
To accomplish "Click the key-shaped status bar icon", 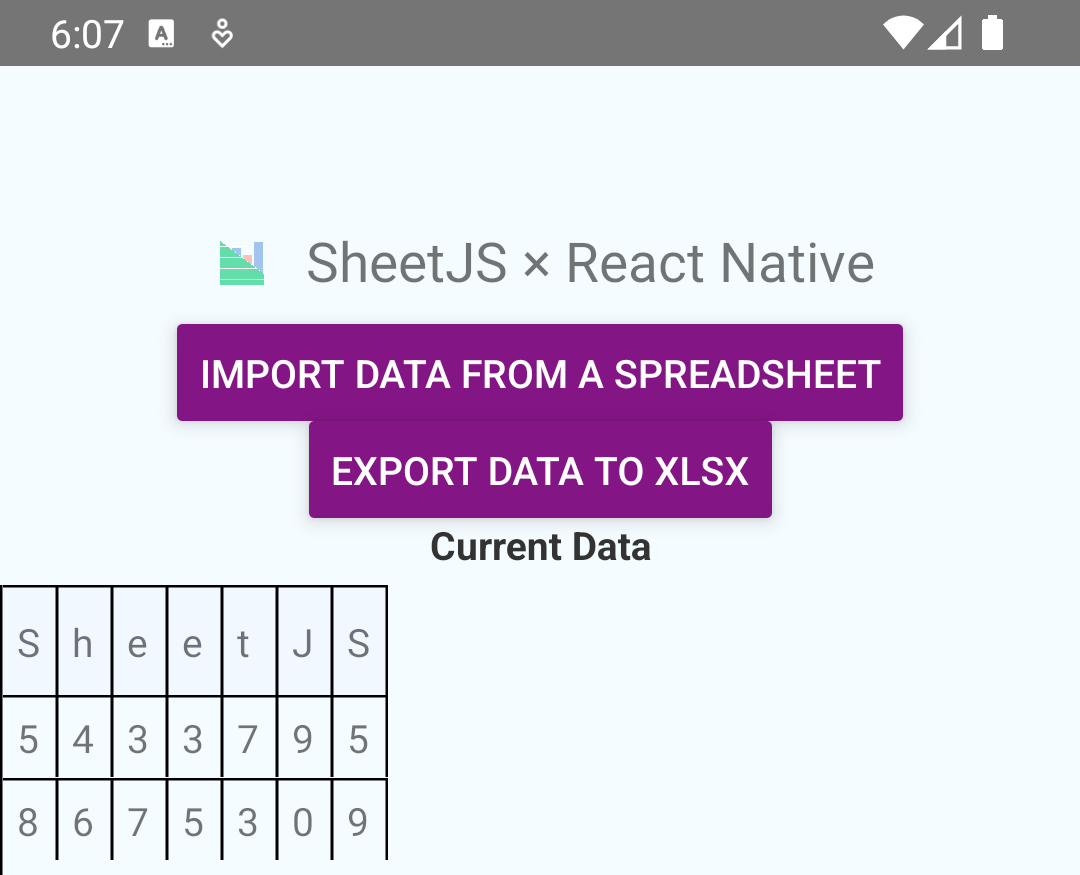I will 221,33.
